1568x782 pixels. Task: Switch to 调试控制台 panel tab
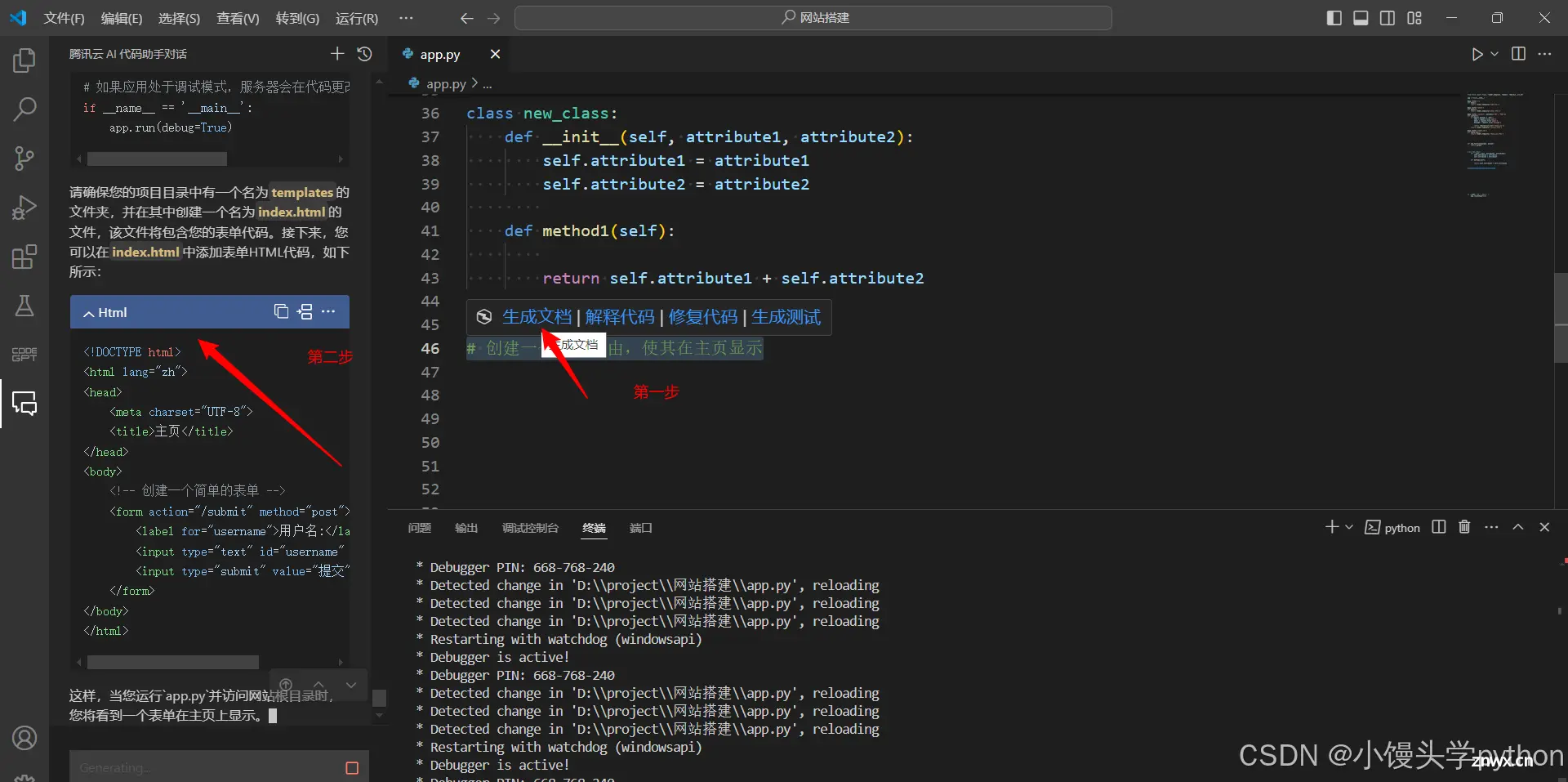[530, 528]
